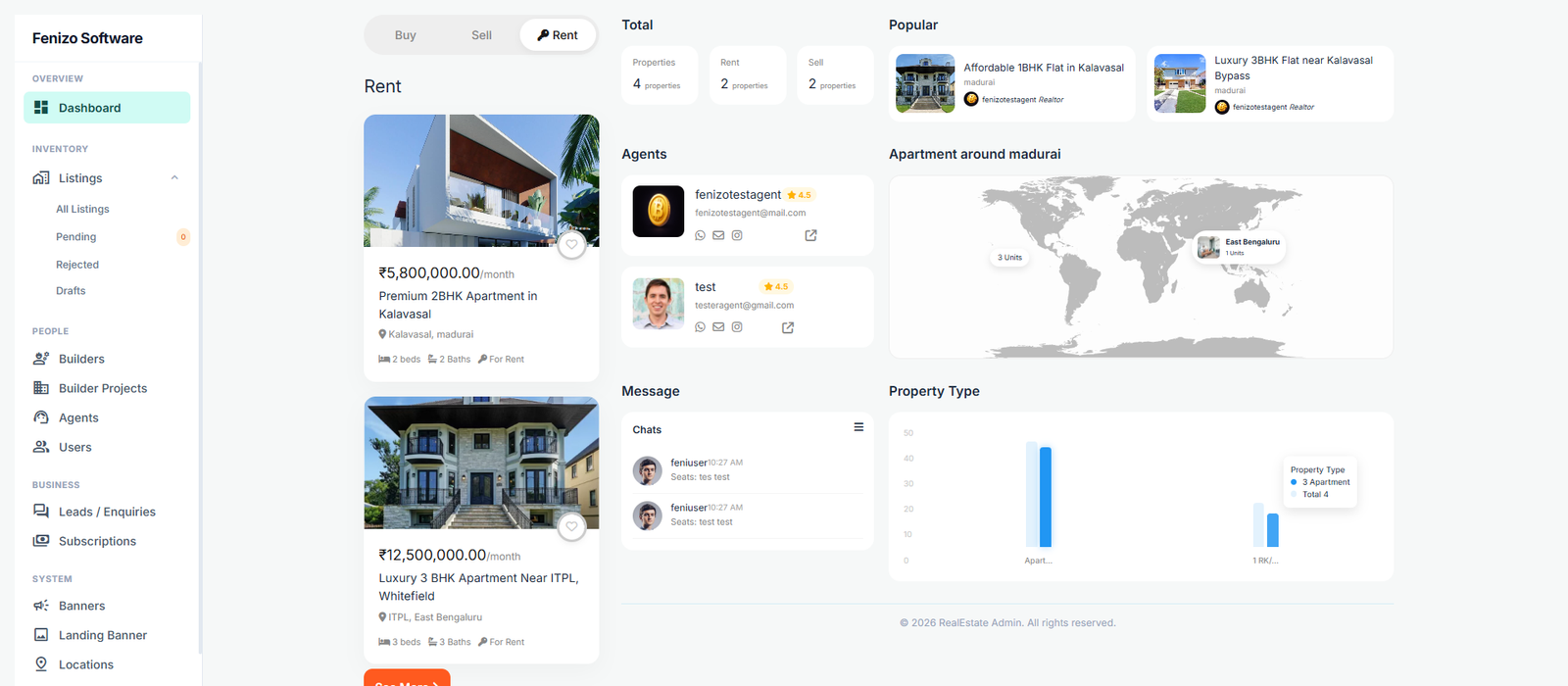Click the Premium 2BHK Apartment photo

481,180
